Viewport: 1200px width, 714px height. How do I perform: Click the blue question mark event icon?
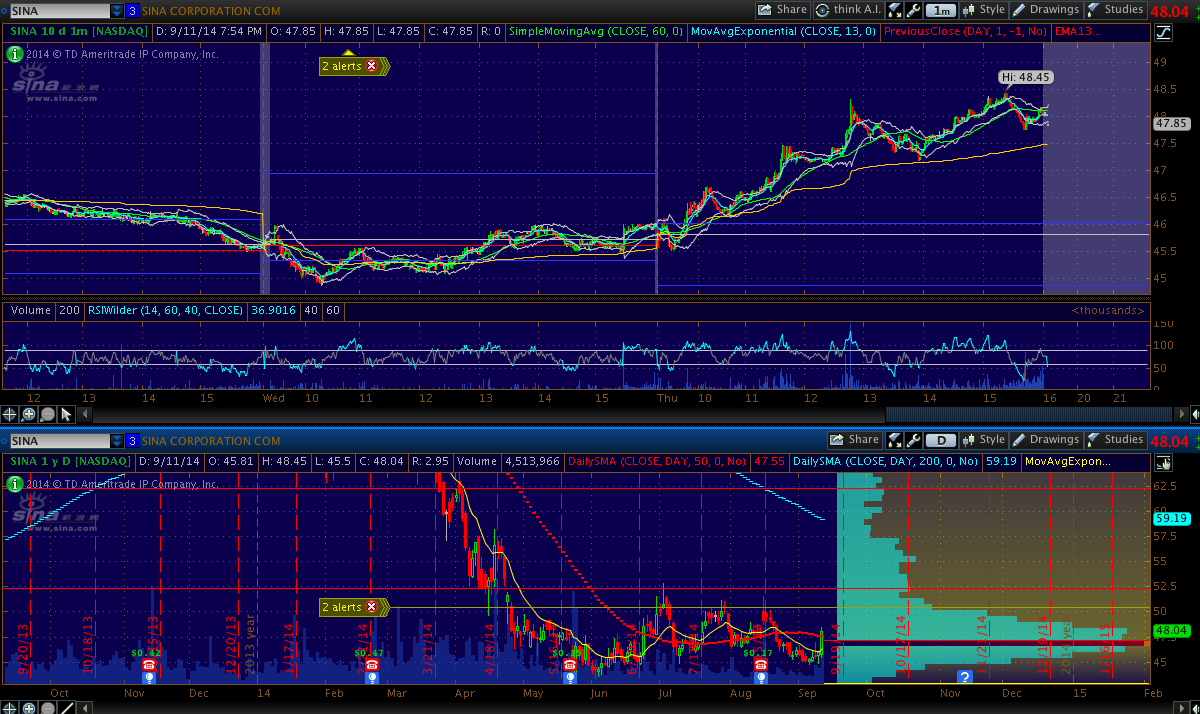click(x=965, y=677)
